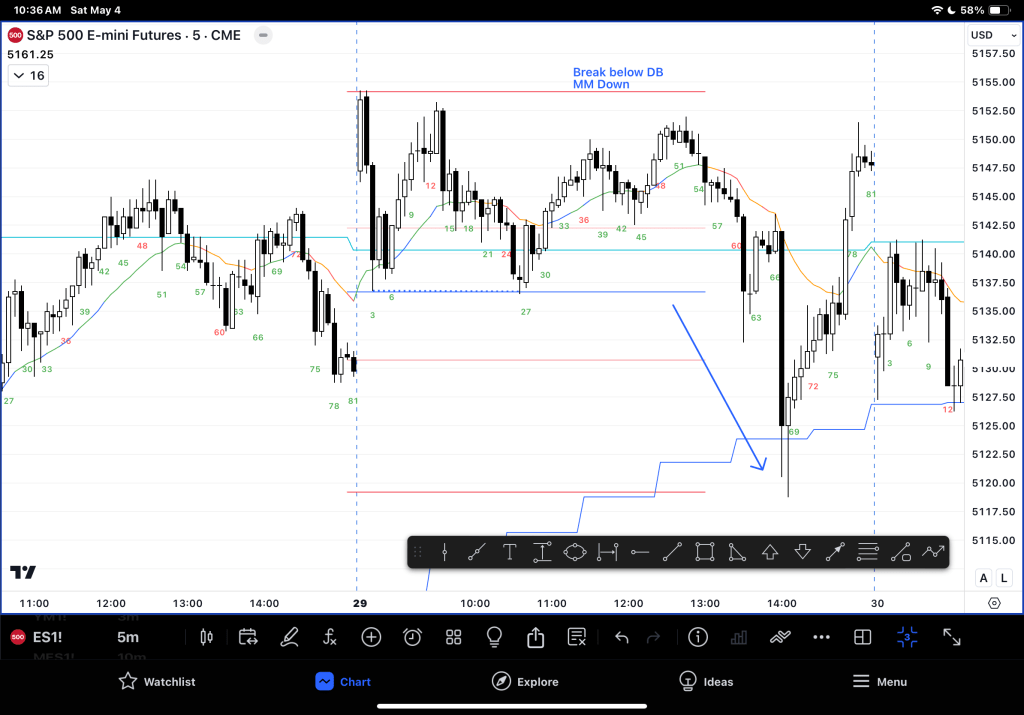
Task: Open the indicators fx menu
Action: tap(330, 637)
